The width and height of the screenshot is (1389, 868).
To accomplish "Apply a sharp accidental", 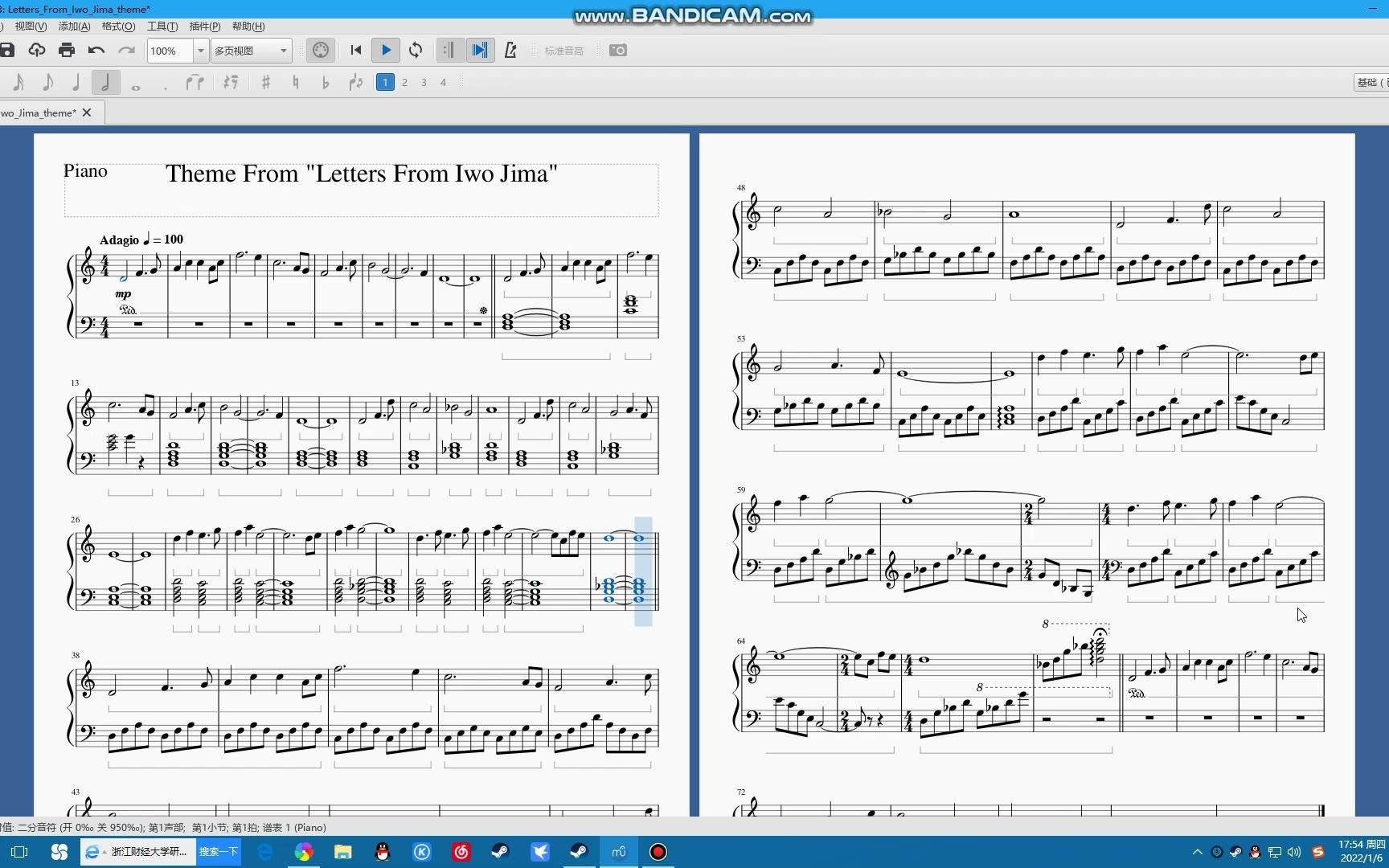I will click(265, 82).
